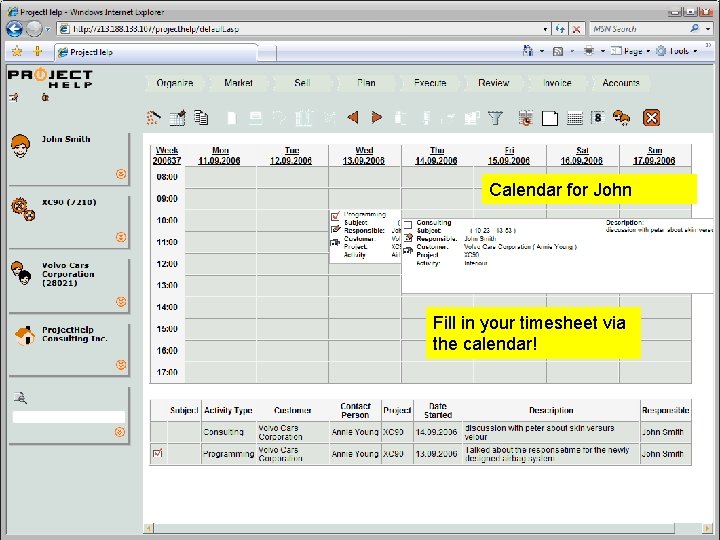Click the Programming cell in the activity table
The width and height of the screenshot is (720, 540).
tap(228, 454)
